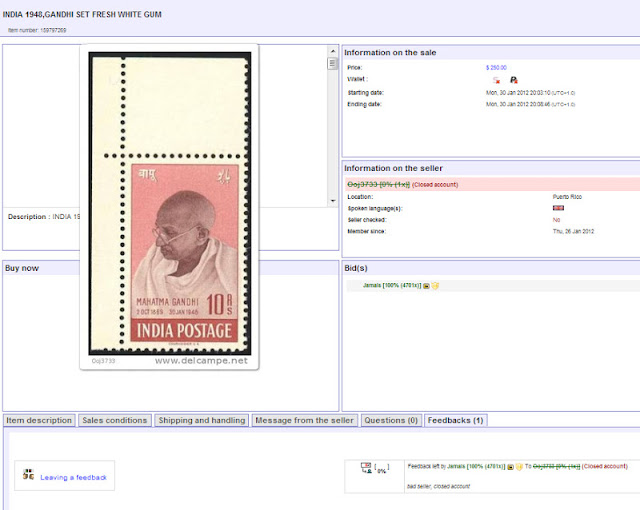Click the Starting date value
Viewport: 640px width, 510px height.
pos(531,93)
